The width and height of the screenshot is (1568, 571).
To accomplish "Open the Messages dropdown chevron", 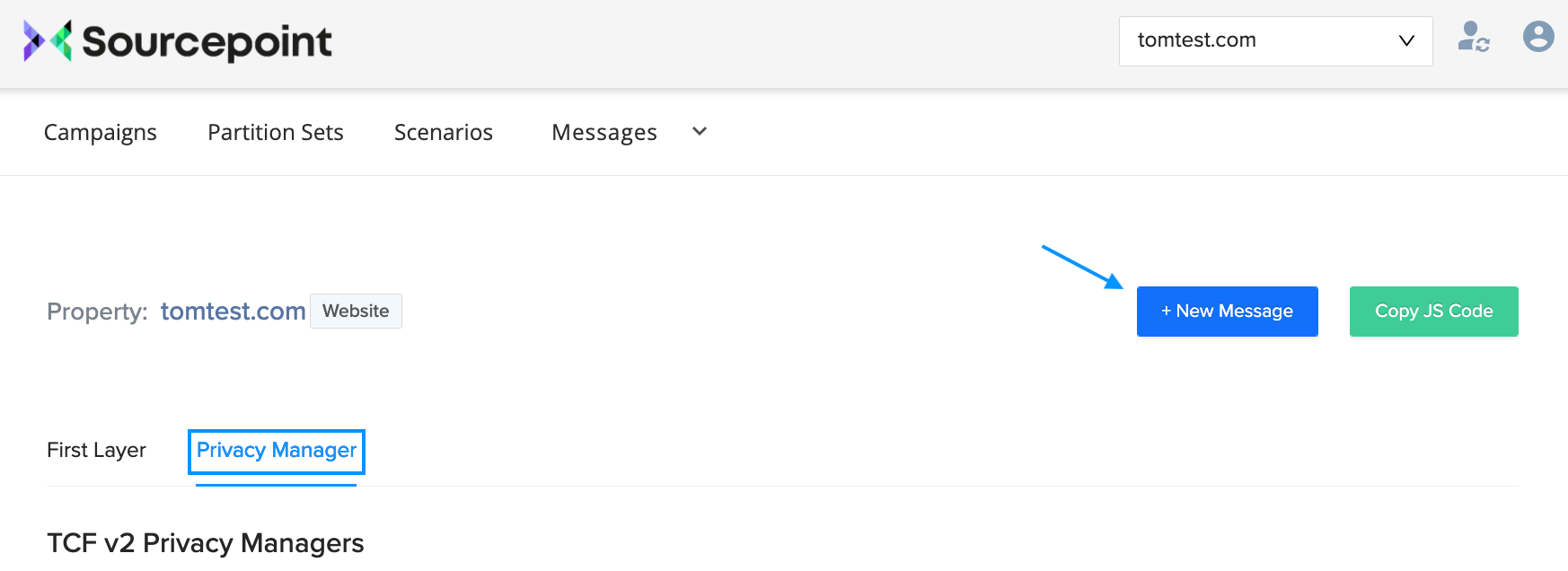I will coord(699,132).
